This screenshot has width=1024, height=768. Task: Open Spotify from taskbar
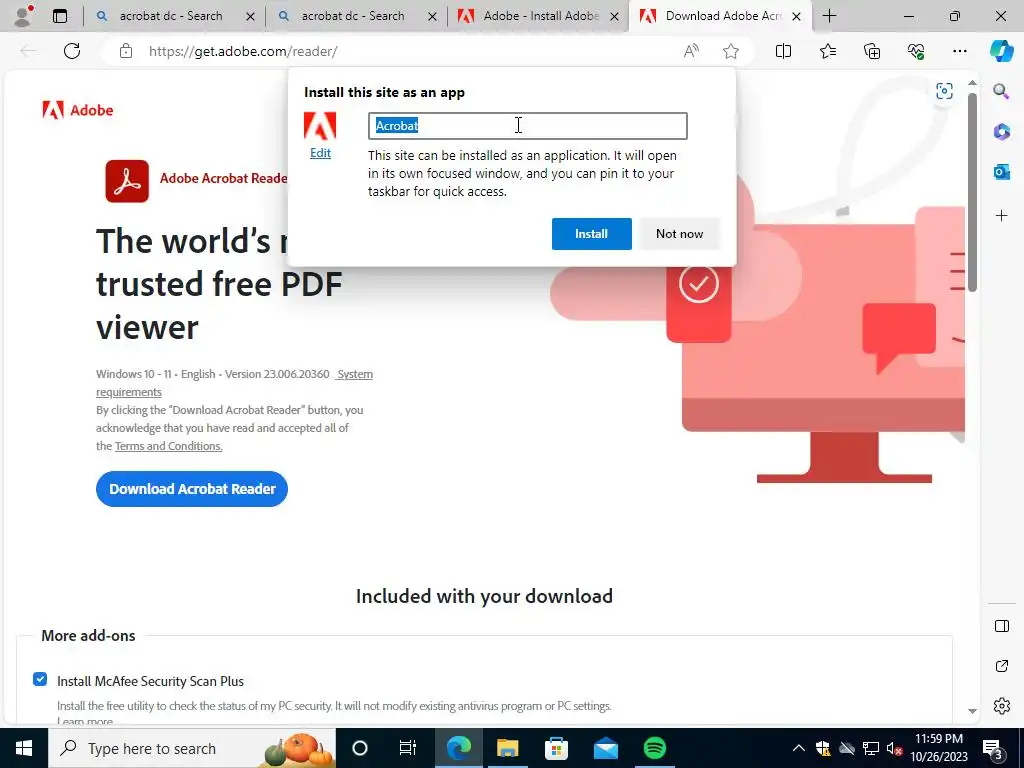(654, 748)
